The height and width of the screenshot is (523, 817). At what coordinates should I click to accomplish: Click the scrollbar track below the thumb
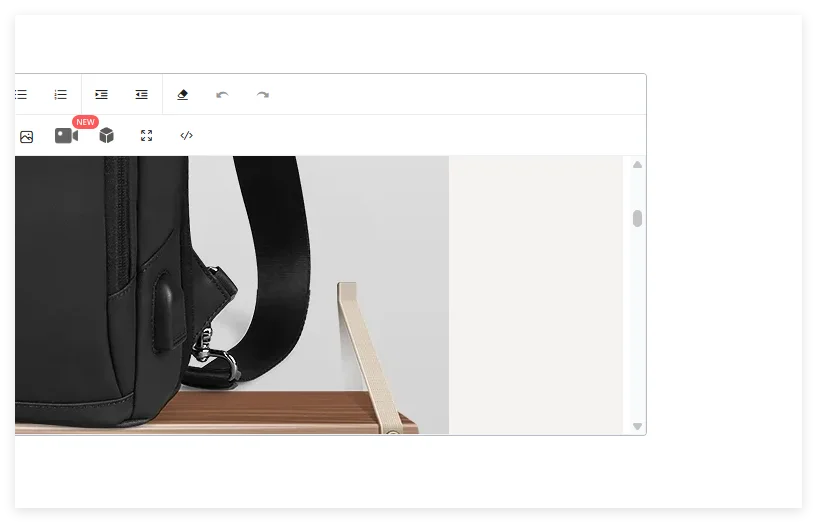coord(637,330)
